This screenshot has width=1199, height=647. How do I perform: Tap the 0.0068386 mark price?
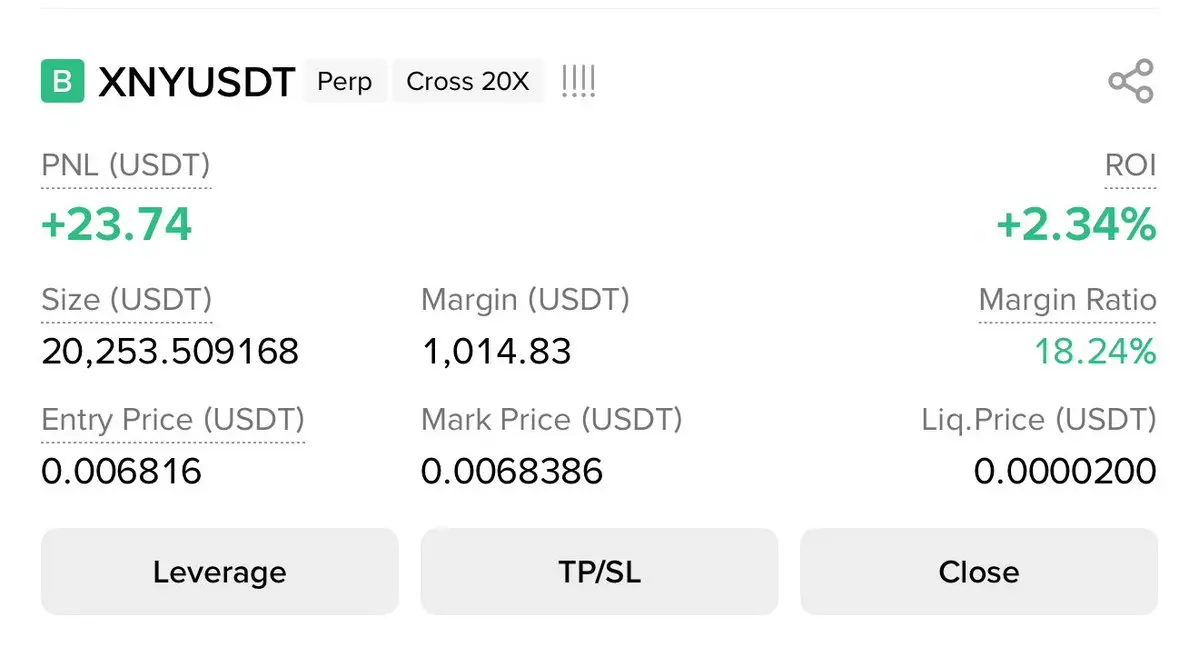coord(512,470)
